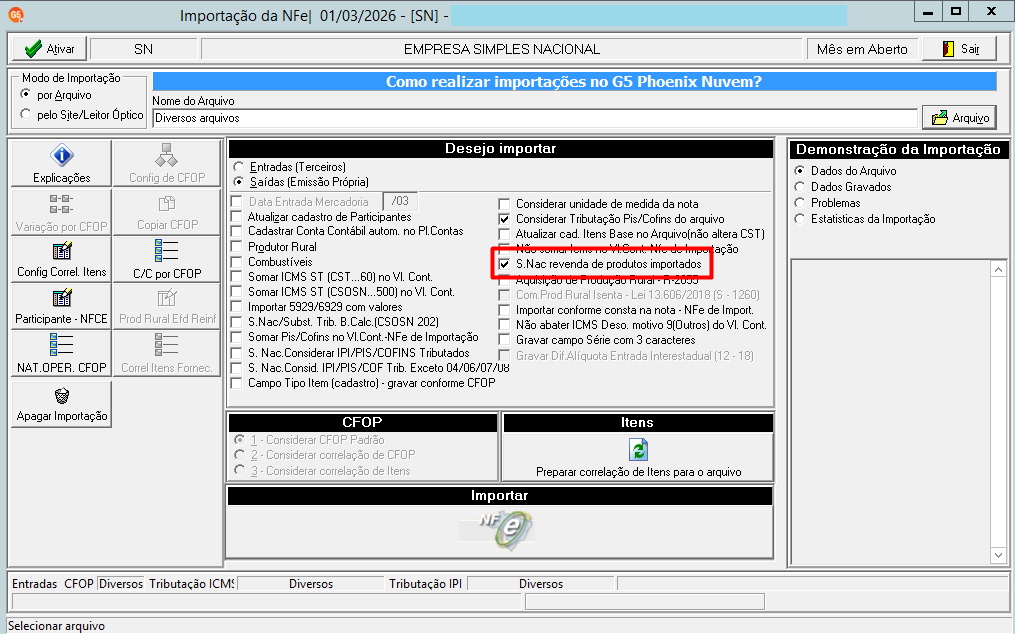
Task: Click 'Mês em Aberto' status label
Action: pos(862,49)
